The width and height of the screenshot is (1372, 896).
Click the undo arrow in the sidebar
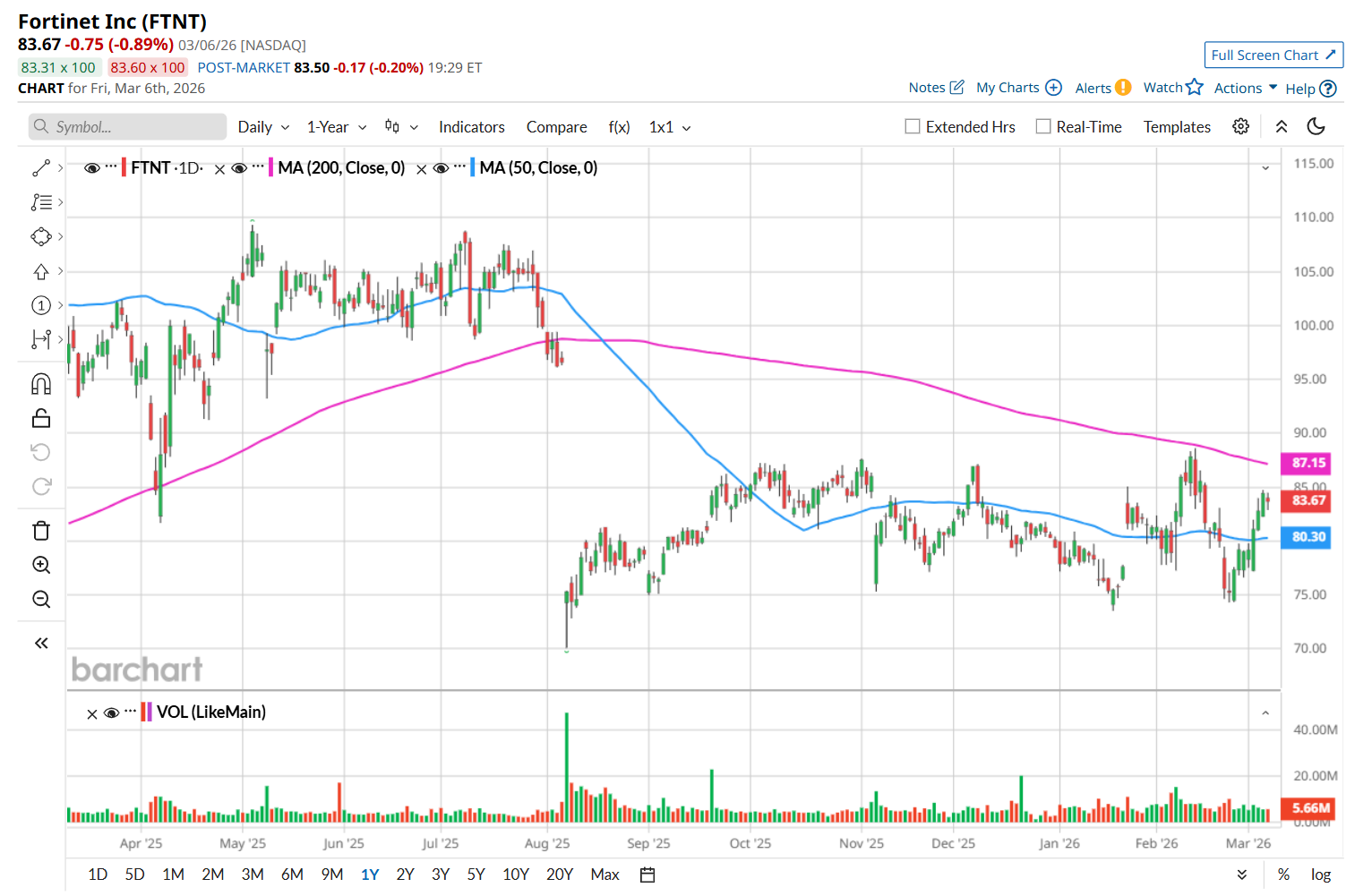click(x=41, y=452)
